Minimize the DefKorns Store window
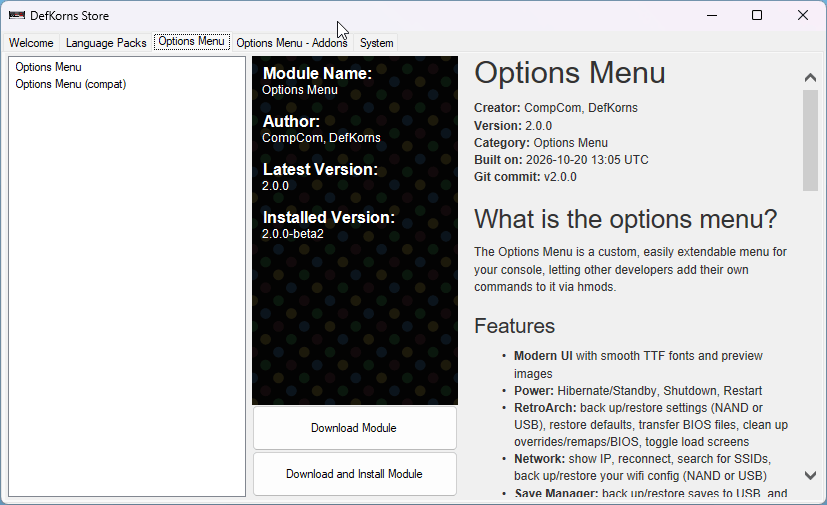 (x=712, y=15)
